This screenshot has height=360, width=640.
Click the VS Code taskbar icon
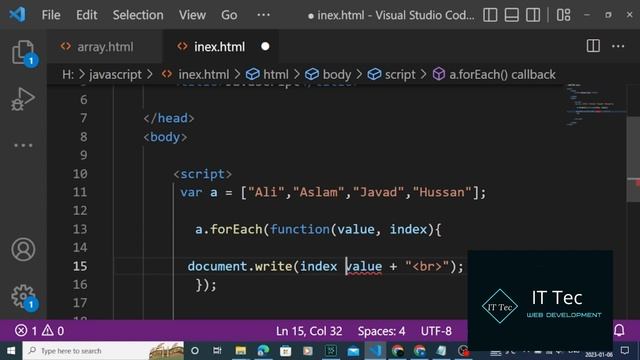[376, 351]
